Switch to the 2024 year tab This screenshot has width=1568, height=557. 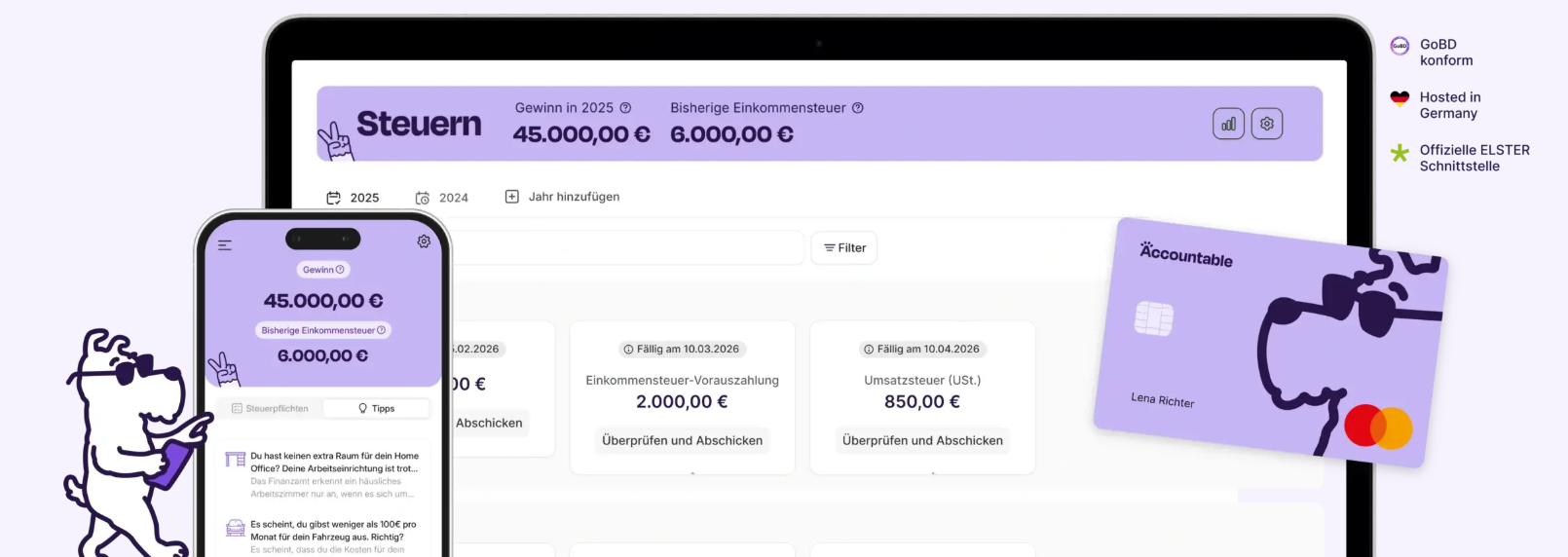click(442, 198)
